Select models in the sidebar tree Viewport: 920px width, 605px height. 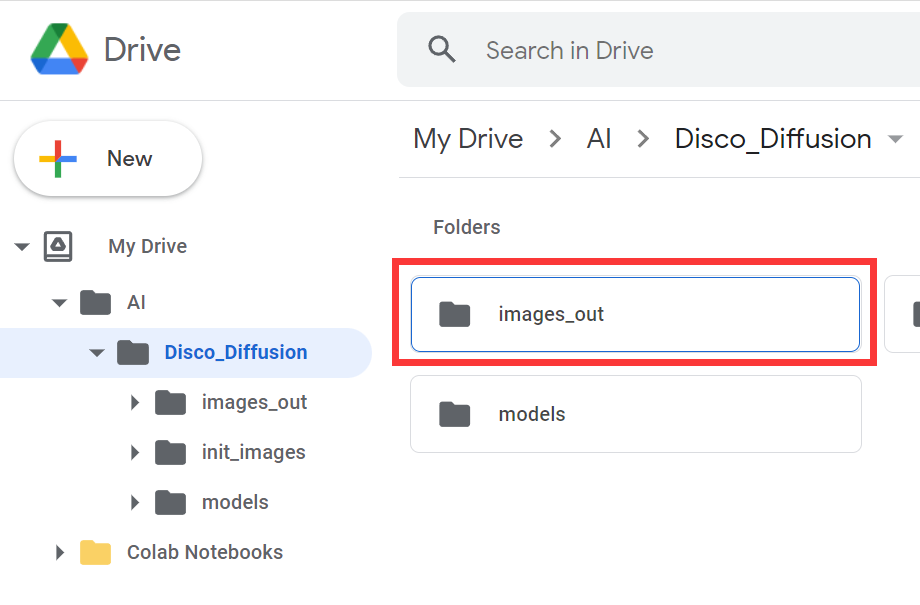click(235, 502)
